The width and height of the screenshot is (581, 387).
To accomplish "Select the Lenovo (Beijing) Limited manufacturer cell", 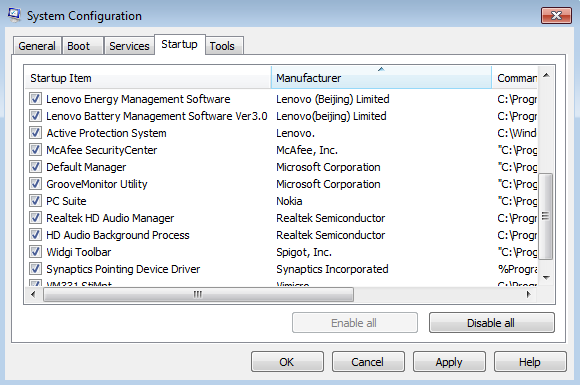I will coord(333,99).
